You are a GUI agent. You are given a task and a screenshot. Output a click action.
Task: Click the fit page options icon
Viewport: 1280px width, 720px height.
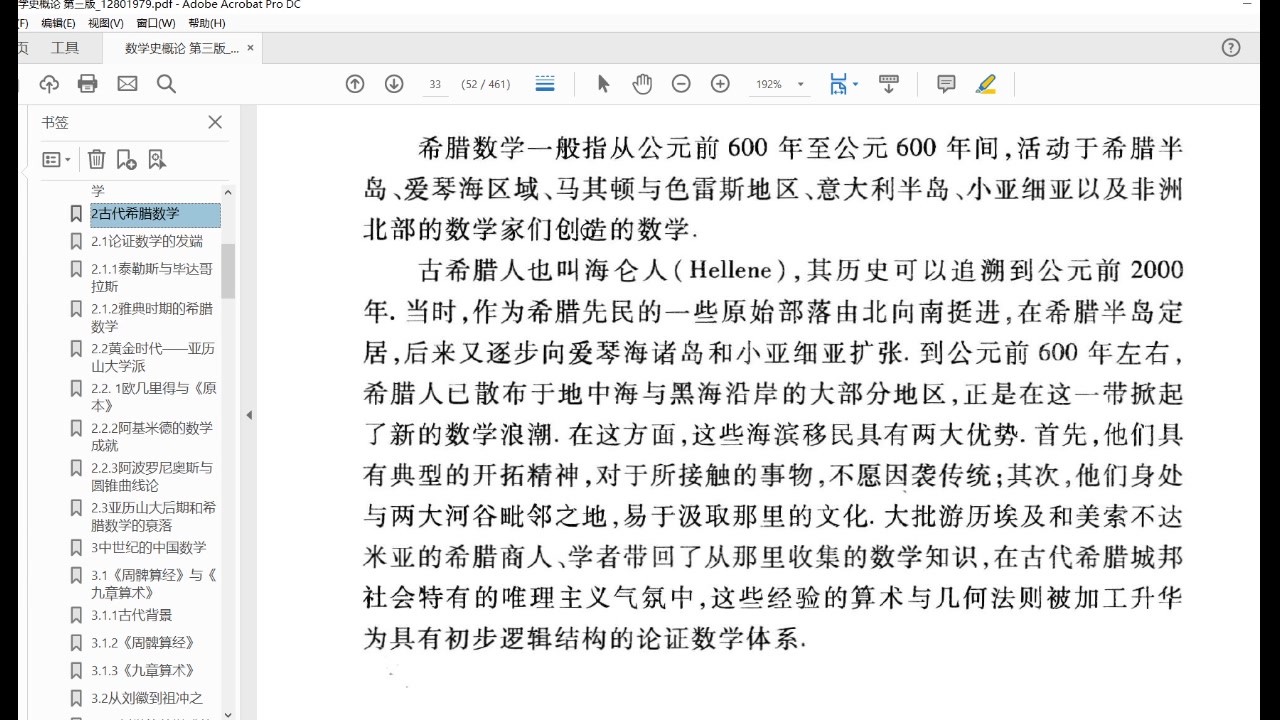coord(838,84)
